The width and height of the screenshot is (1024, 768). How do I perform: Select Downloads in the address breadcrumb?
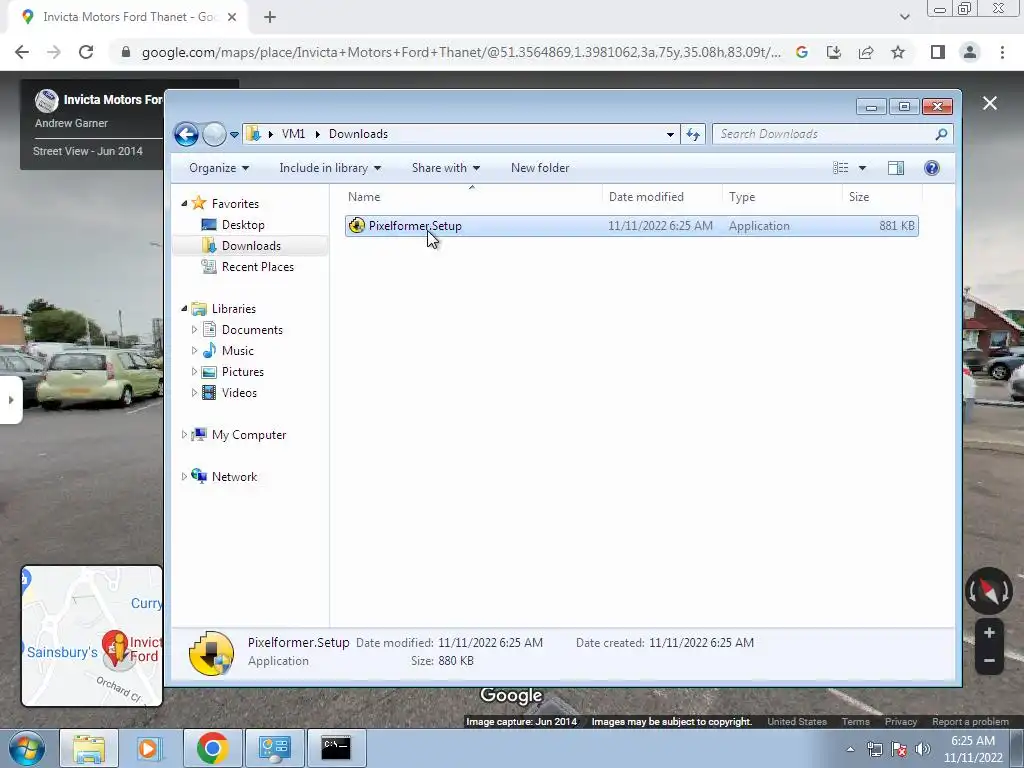358,134
